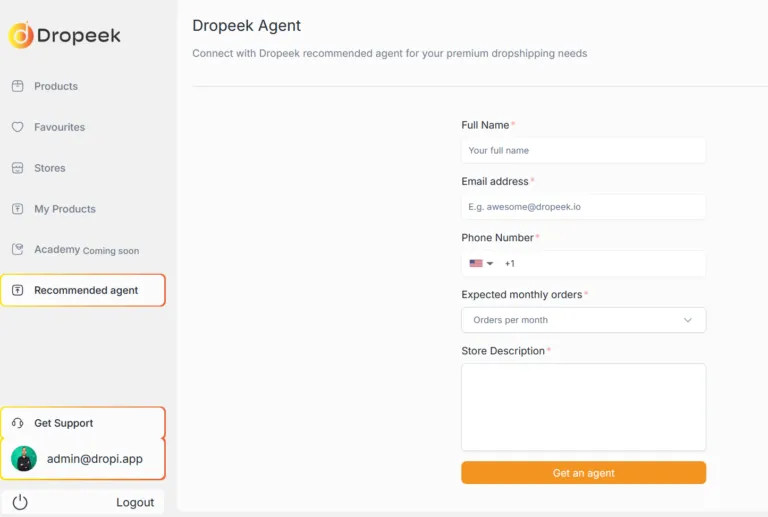Open the country flag code dropdown
This screenshot has width=768, height=517.
pyautogui.click(x=481, y=264)
